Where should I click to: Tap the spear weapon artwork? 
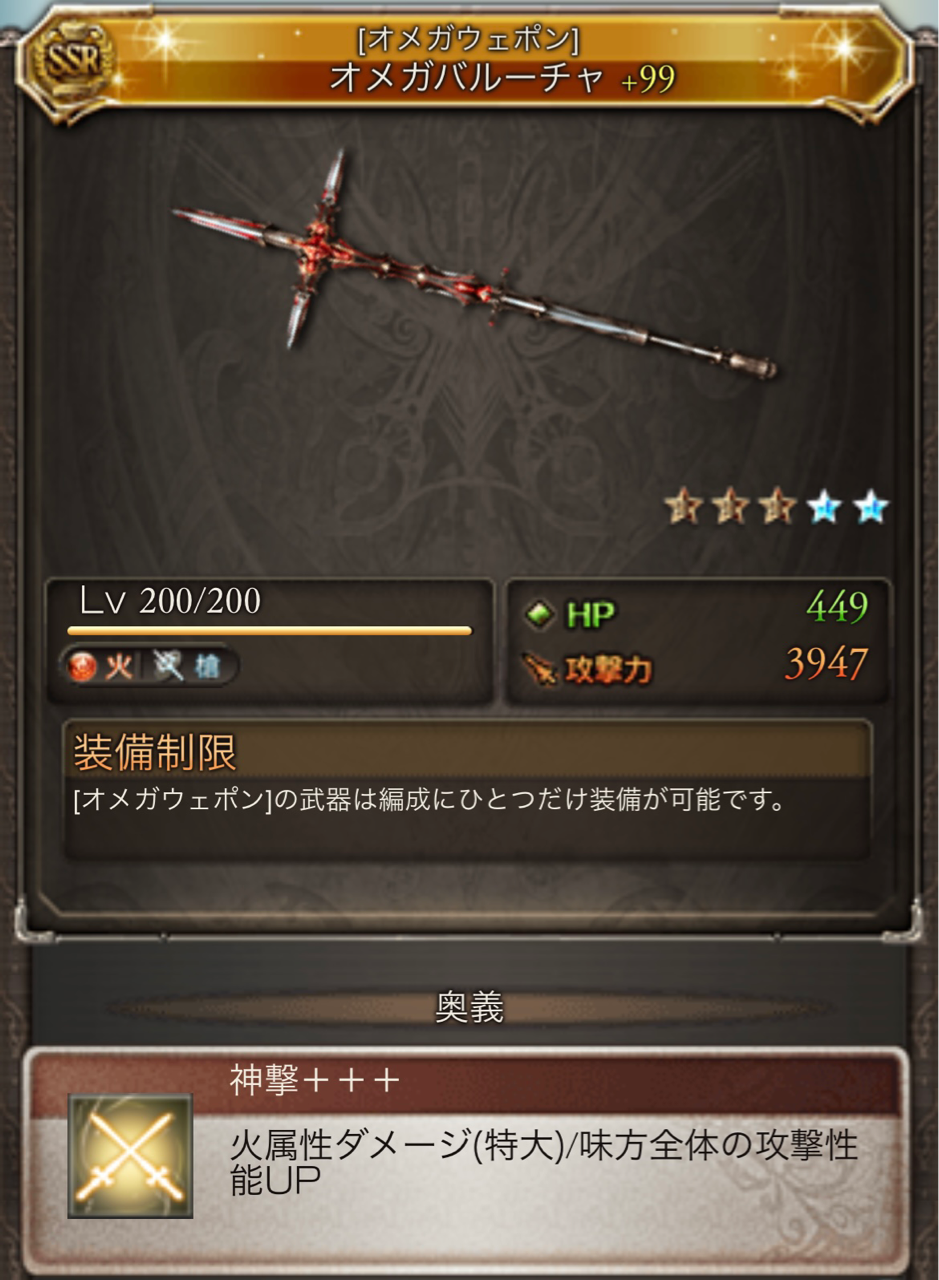(x=474, y=265)
